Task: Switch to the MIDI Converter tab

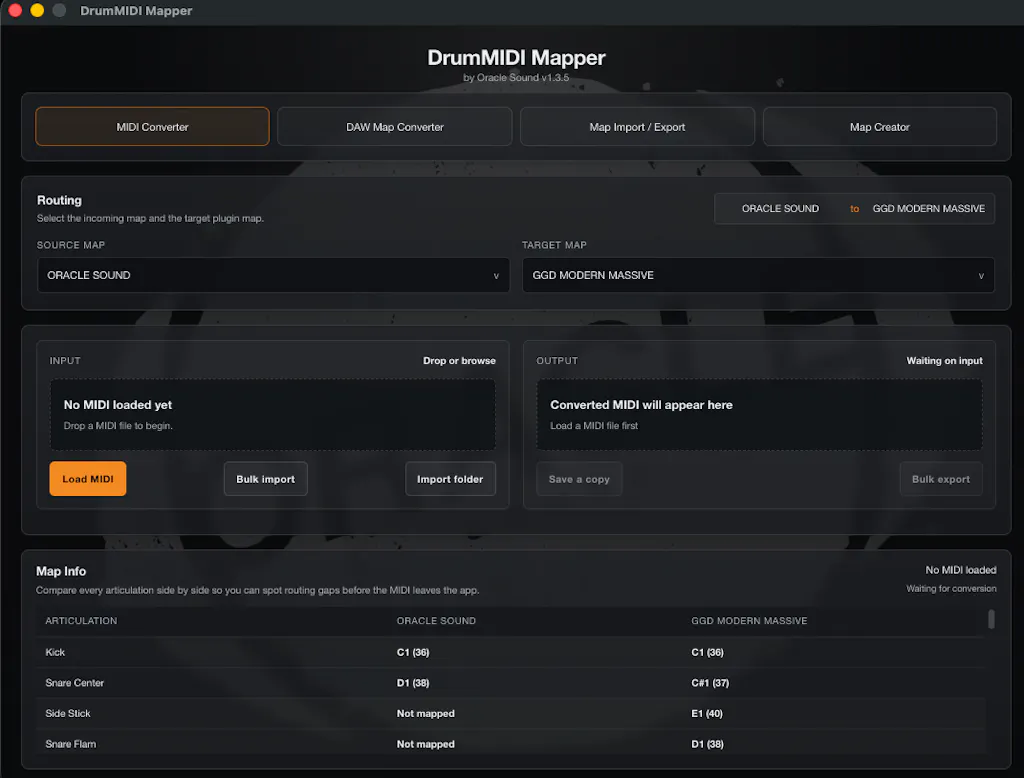Action: pos(152,127)
